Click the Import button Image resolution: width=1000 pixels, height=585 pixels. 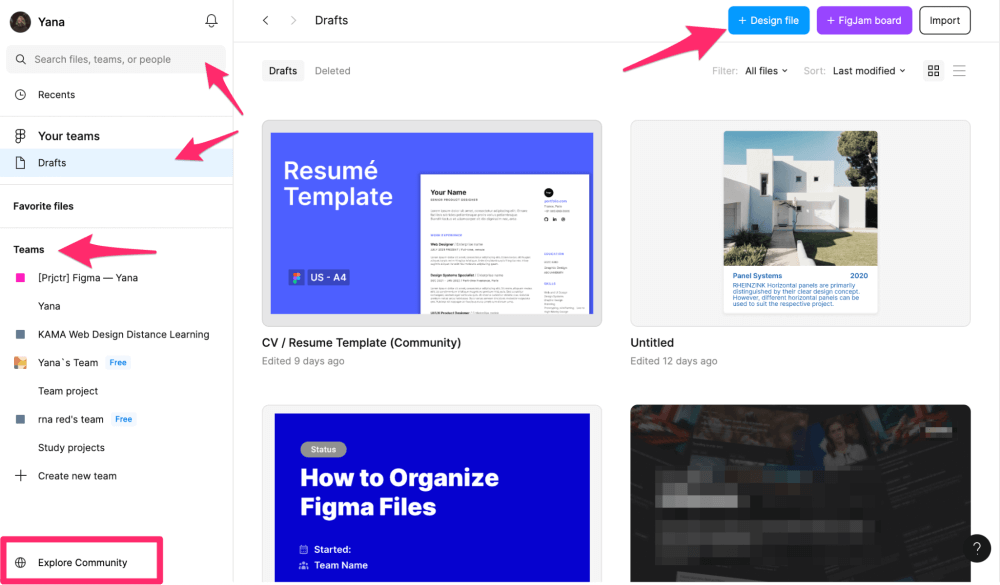pos(944,20)
